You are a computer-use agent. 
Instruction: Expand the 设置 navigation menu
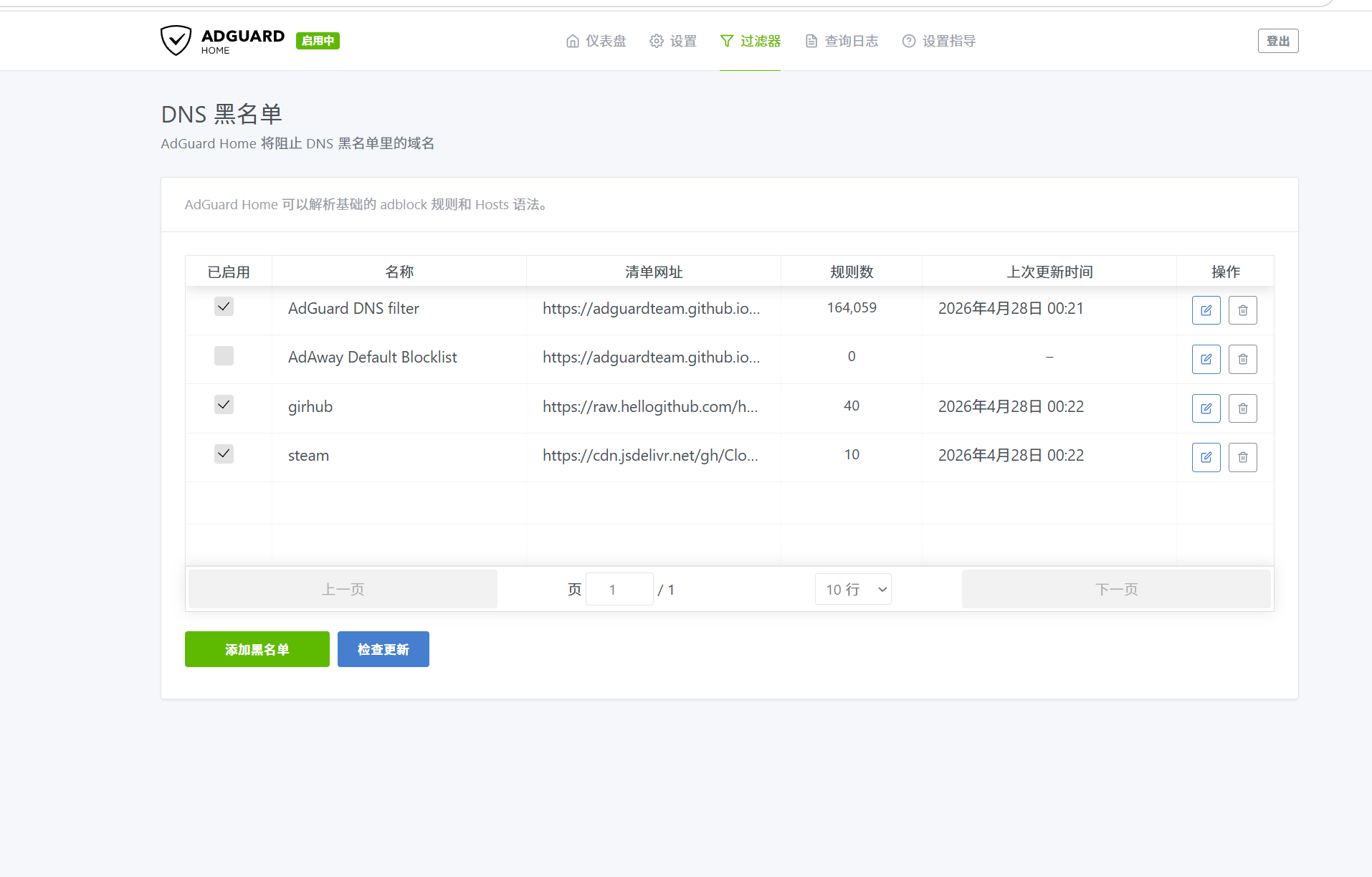[673, 41]
